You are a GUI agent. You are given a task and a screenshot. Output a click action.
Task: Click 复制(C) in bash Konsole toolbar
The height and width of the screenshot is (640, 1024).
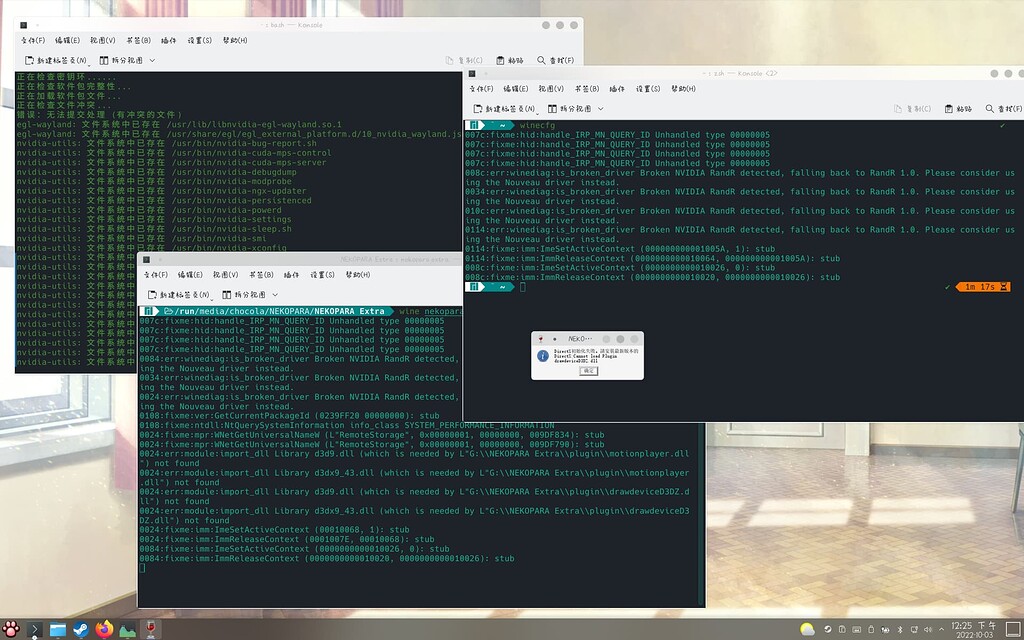[464, 60]
